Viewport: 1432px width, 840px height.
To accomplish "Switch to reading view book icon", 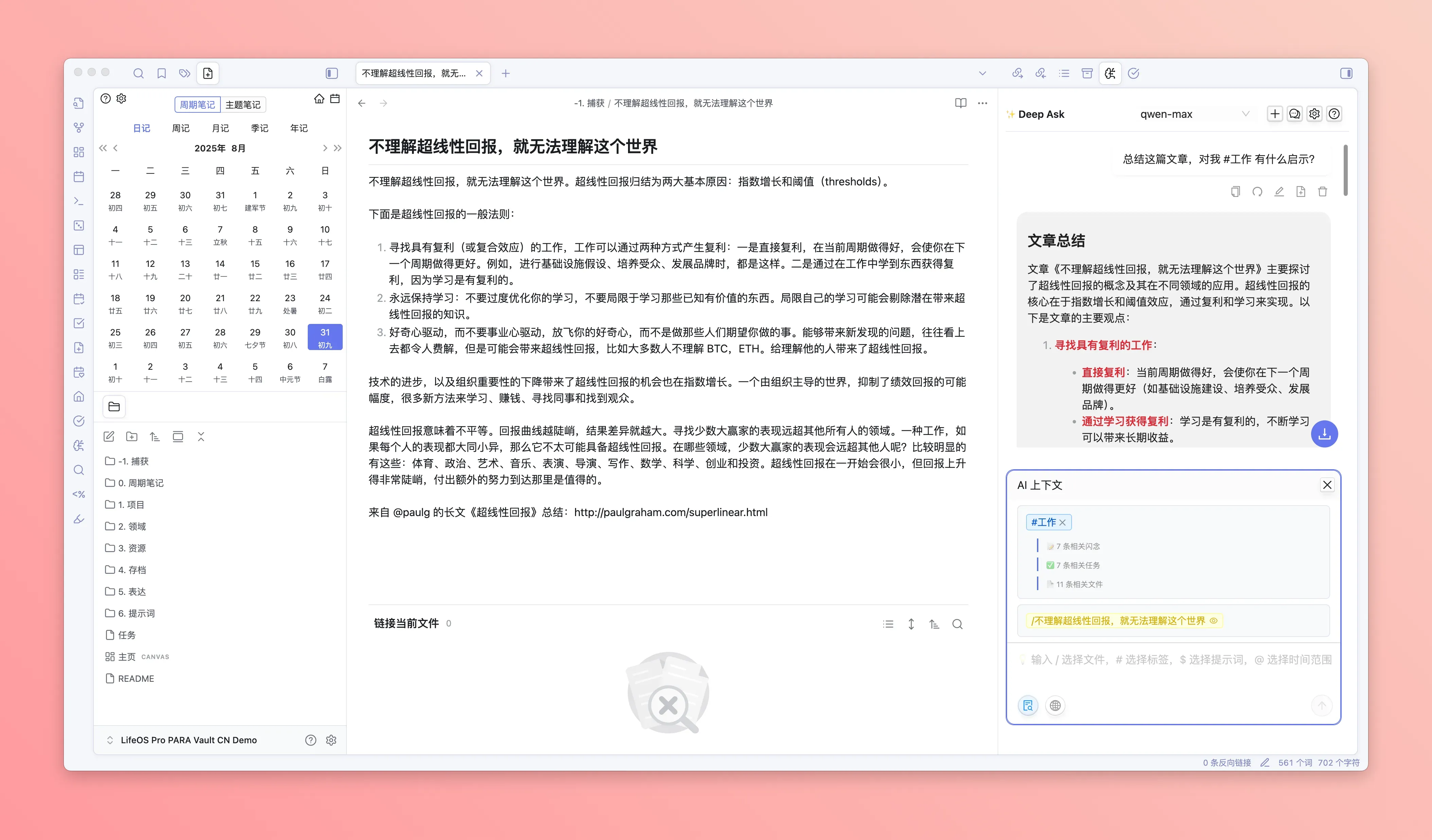I will [960, 103].
